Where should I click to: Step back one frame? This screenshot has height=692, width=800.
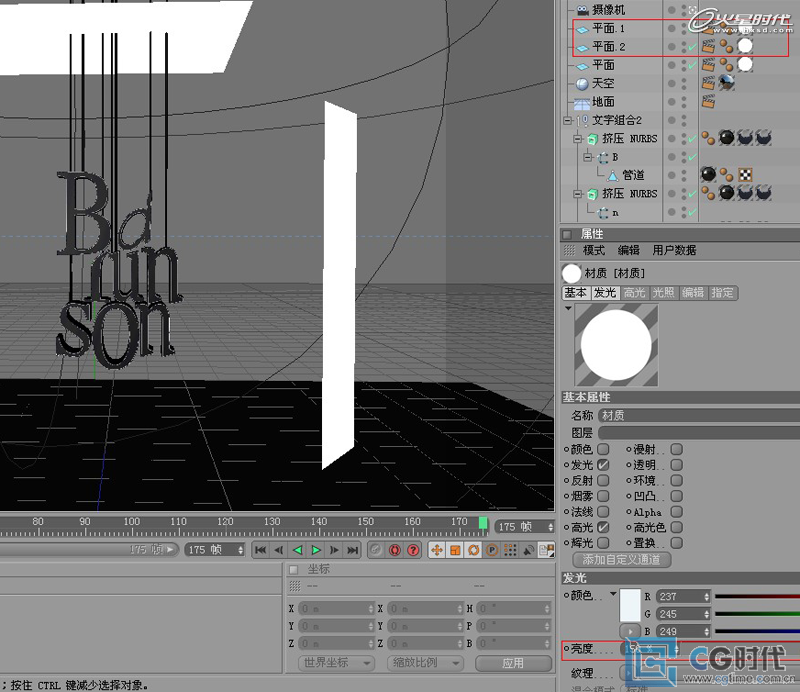click(279, 550)
